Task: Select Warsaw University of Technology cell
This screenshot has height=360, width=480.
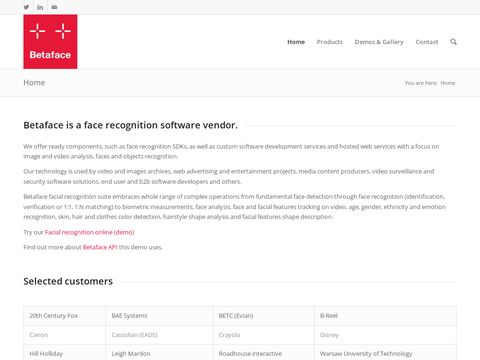Action: 385,353
